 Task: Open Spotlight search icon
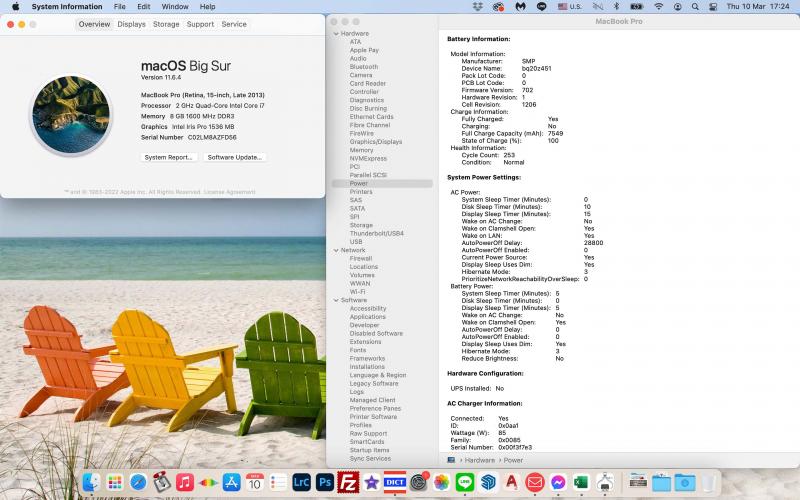(x=695, y=7)
